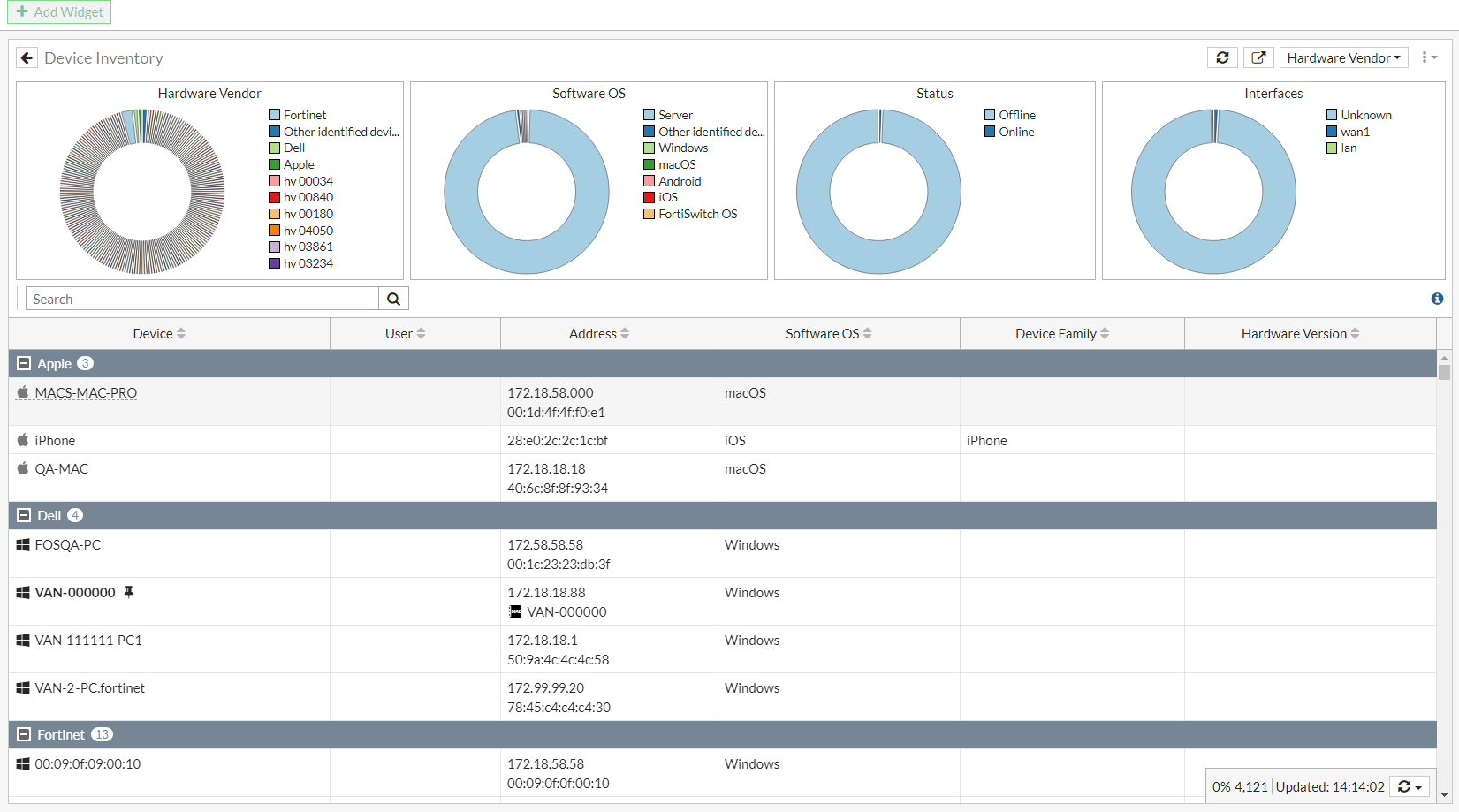Sort by the Address column header

(599, 334)
